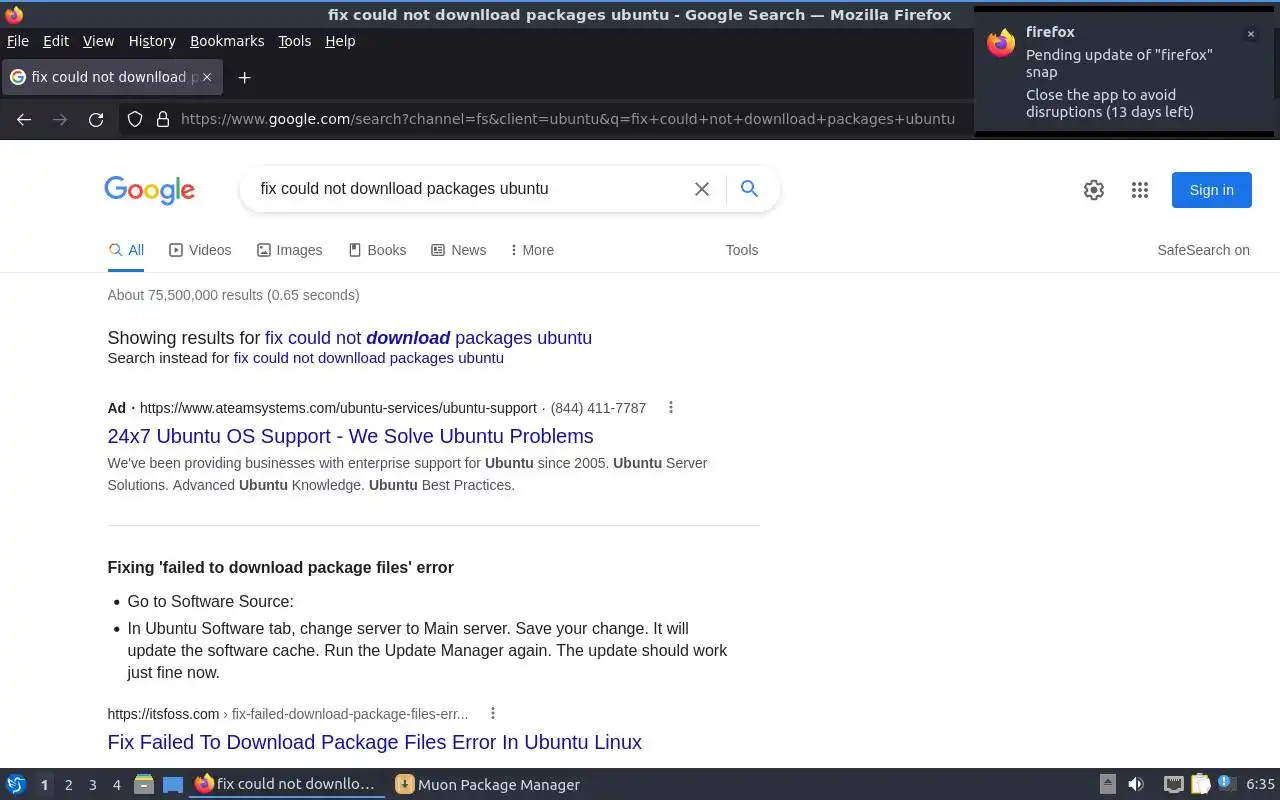Click the 'About 75,500,000 results' text
The image size is (1280, 800).
[x=233, y=295]
